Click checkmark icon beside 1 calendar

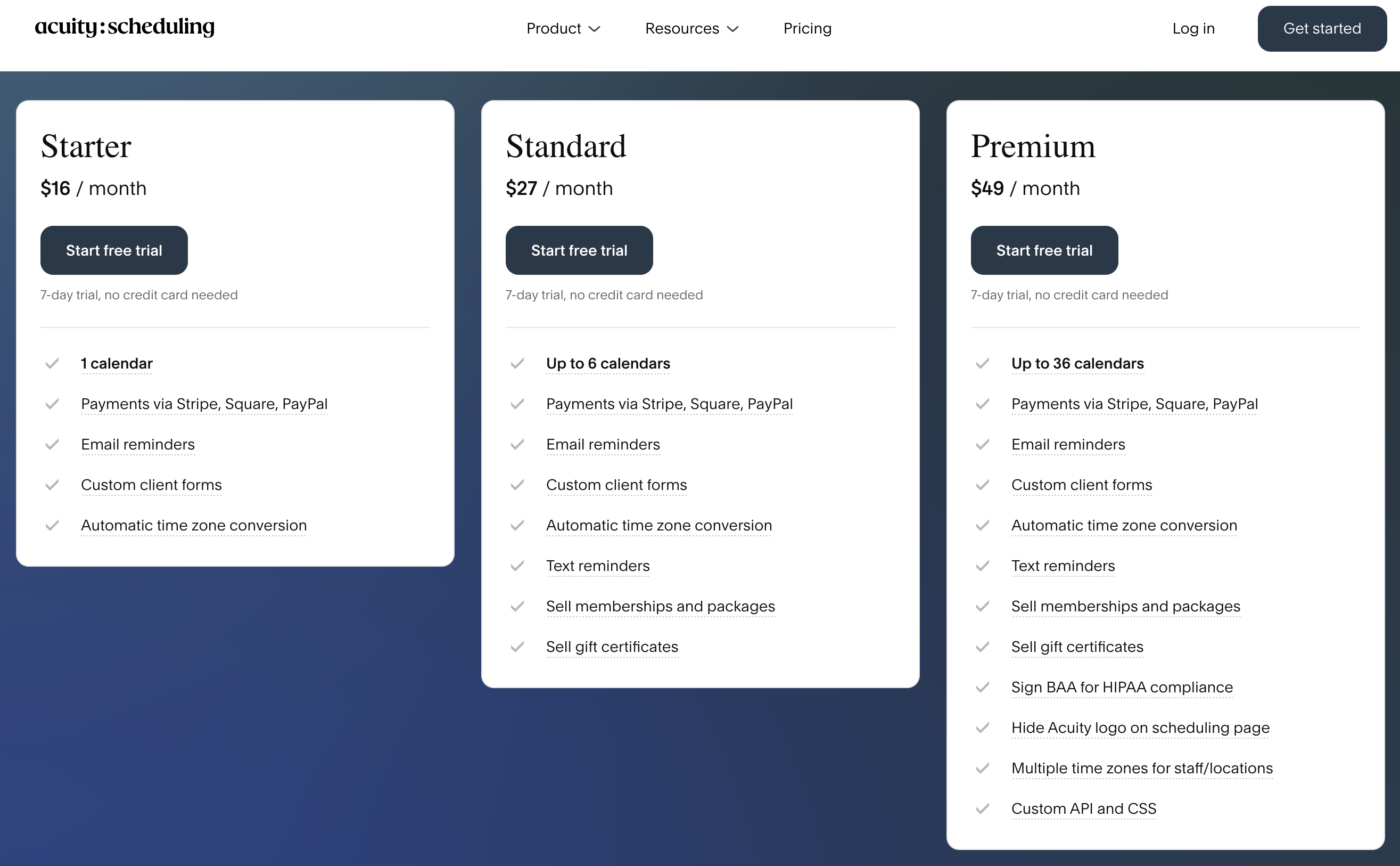click(x=52, y=364)
